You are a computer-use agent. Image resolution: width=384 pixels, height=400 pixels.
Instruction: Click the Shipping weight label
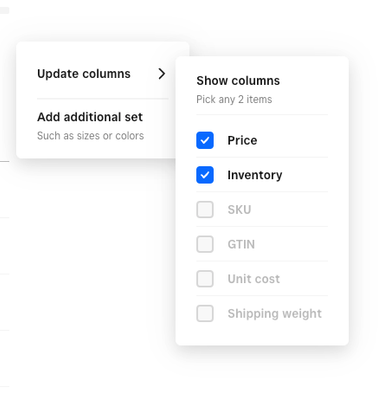(x=275, y=314)
